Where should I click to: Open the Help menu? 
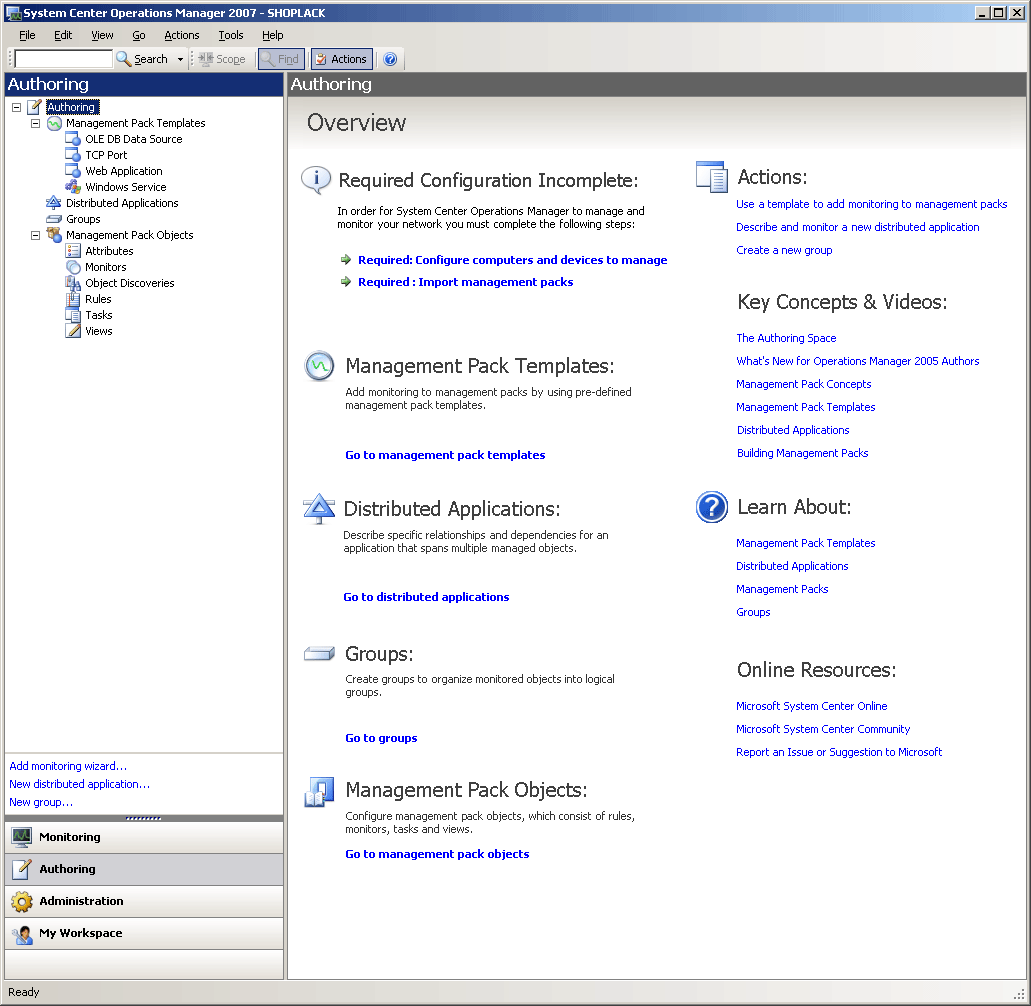pos(272,35)
